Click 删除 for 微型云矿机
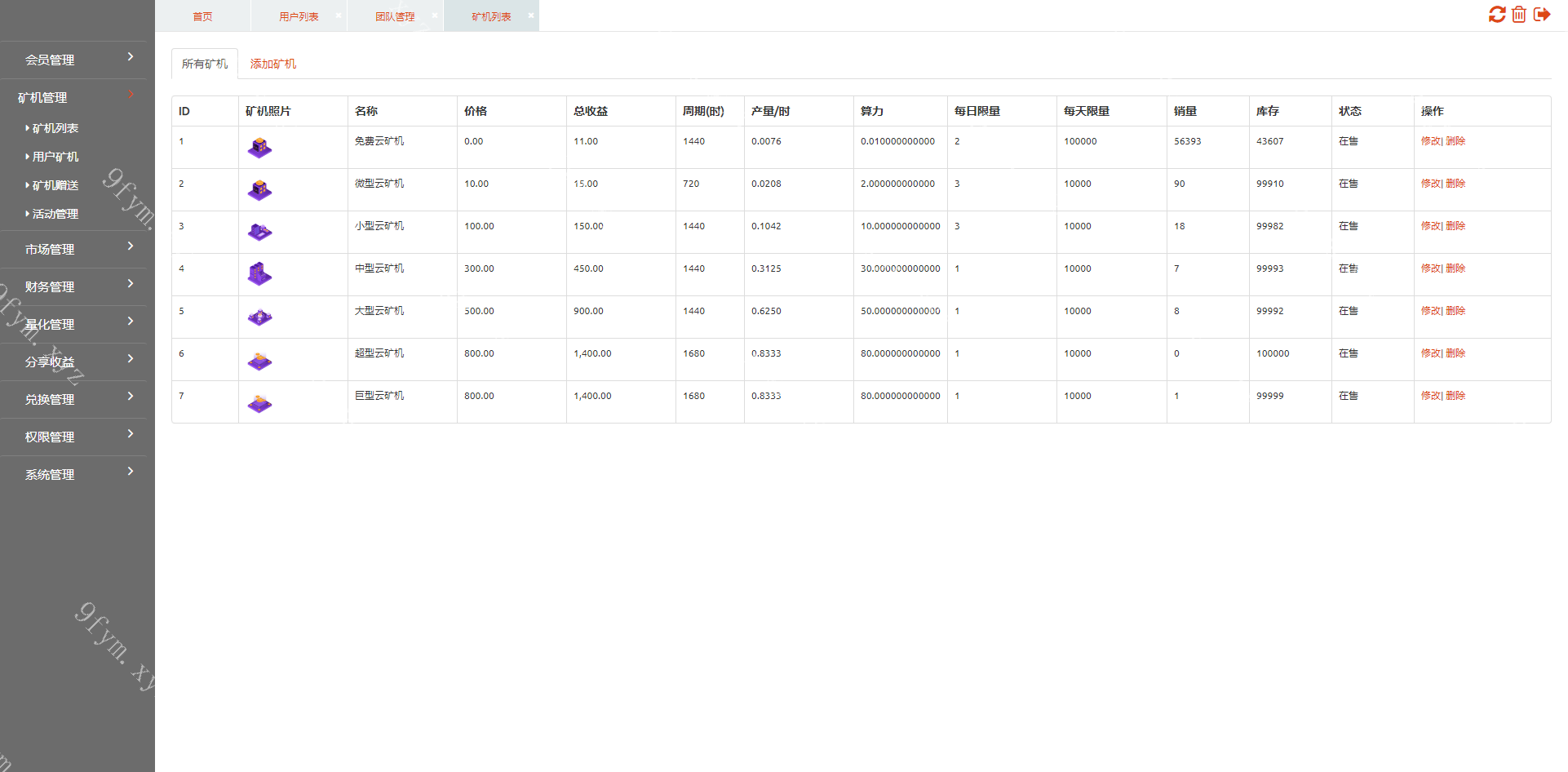This screenshot has width=1568, height=772. [x=1455, y=184]
